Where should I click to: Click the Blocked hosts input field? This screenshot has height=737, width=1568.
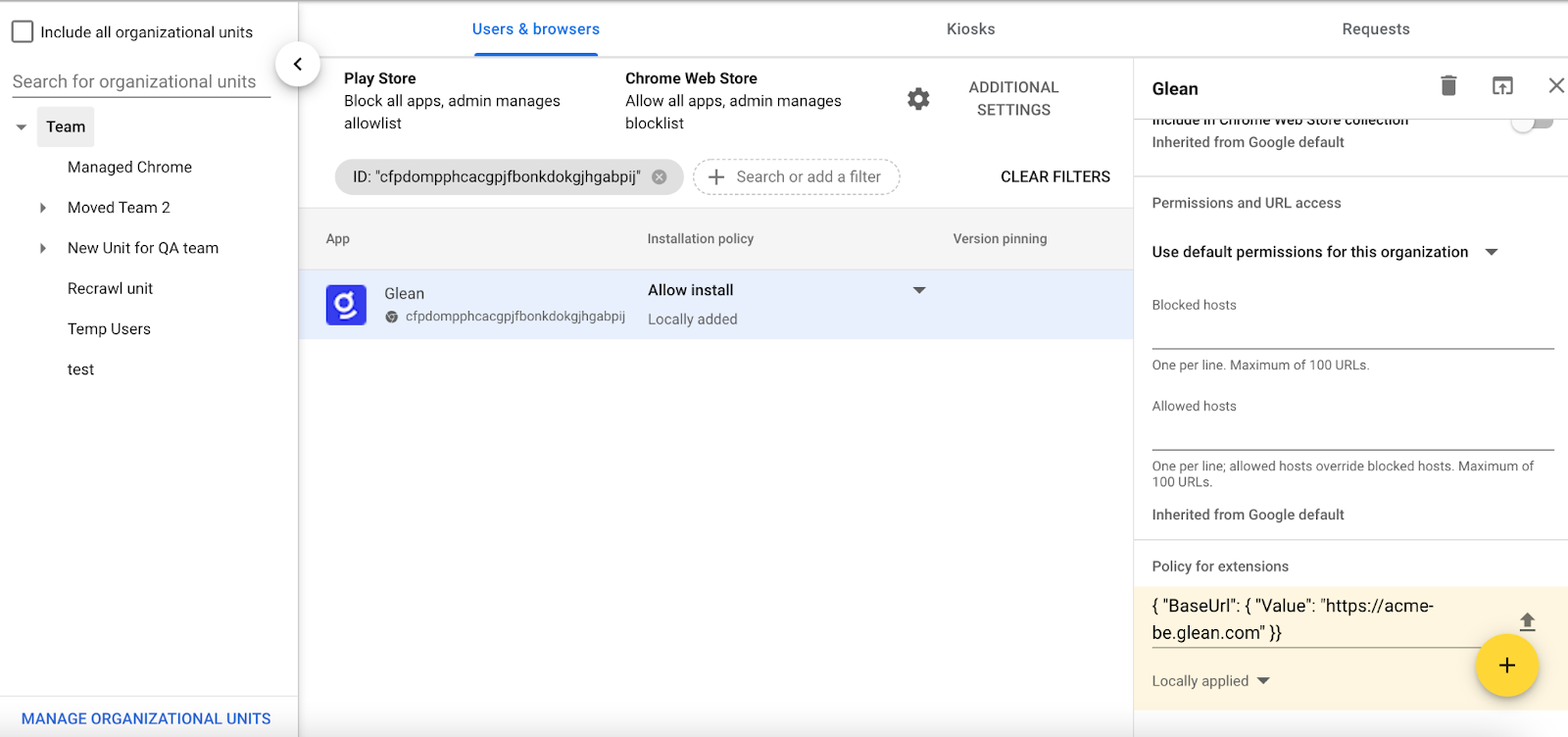point(1352,333)
